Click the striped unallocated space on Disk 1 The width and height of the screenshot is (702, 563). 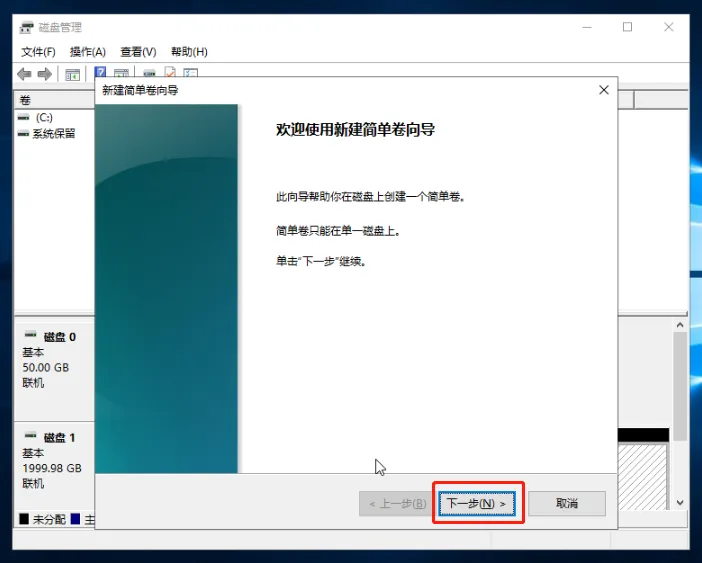point(642,476)
